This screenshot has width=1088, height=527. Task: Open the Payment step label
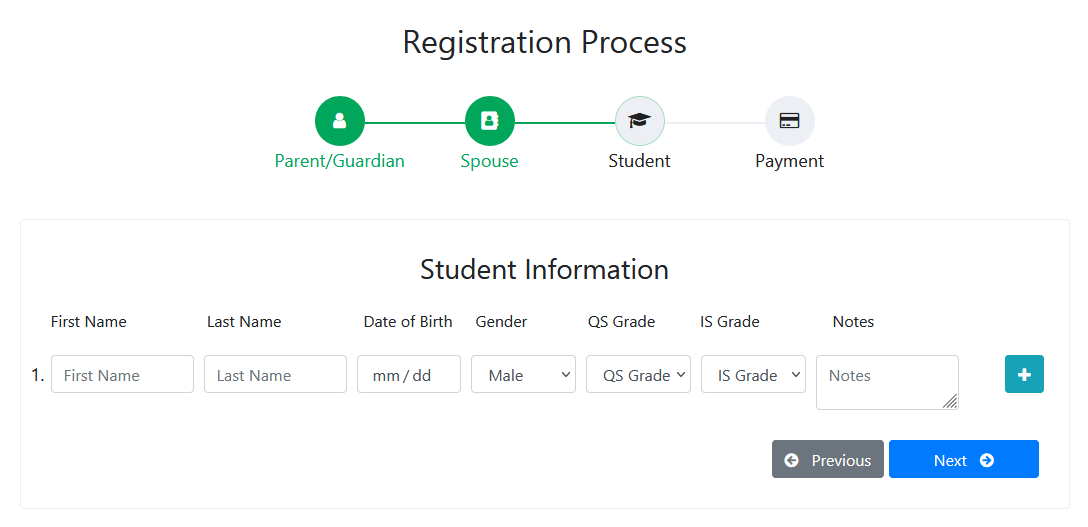tap(790, 161)
